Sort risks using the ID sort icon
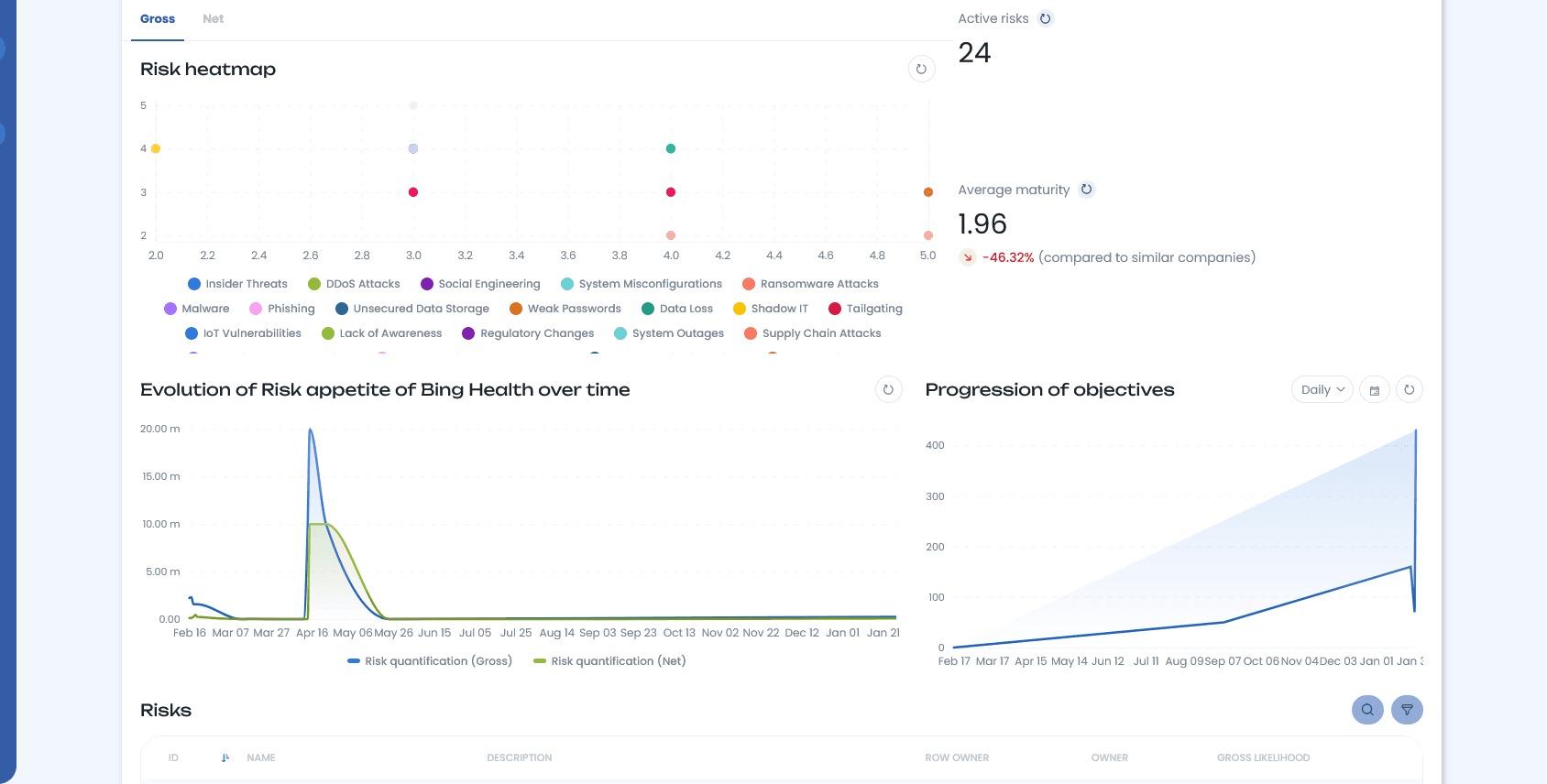The height and width of the screenshot is (784, 1547). [225, 757]
